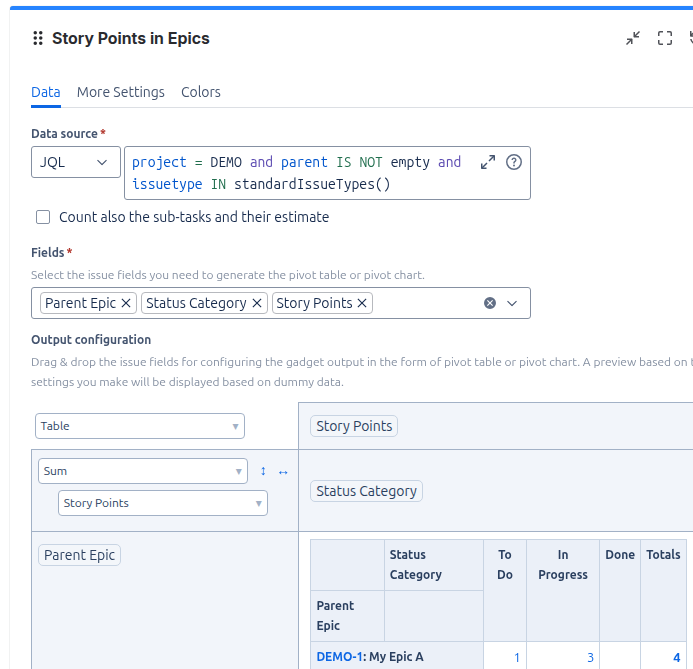The image size is (693, 669).
Task: Open the More Settings tab
Action: [x=121, y=92]
